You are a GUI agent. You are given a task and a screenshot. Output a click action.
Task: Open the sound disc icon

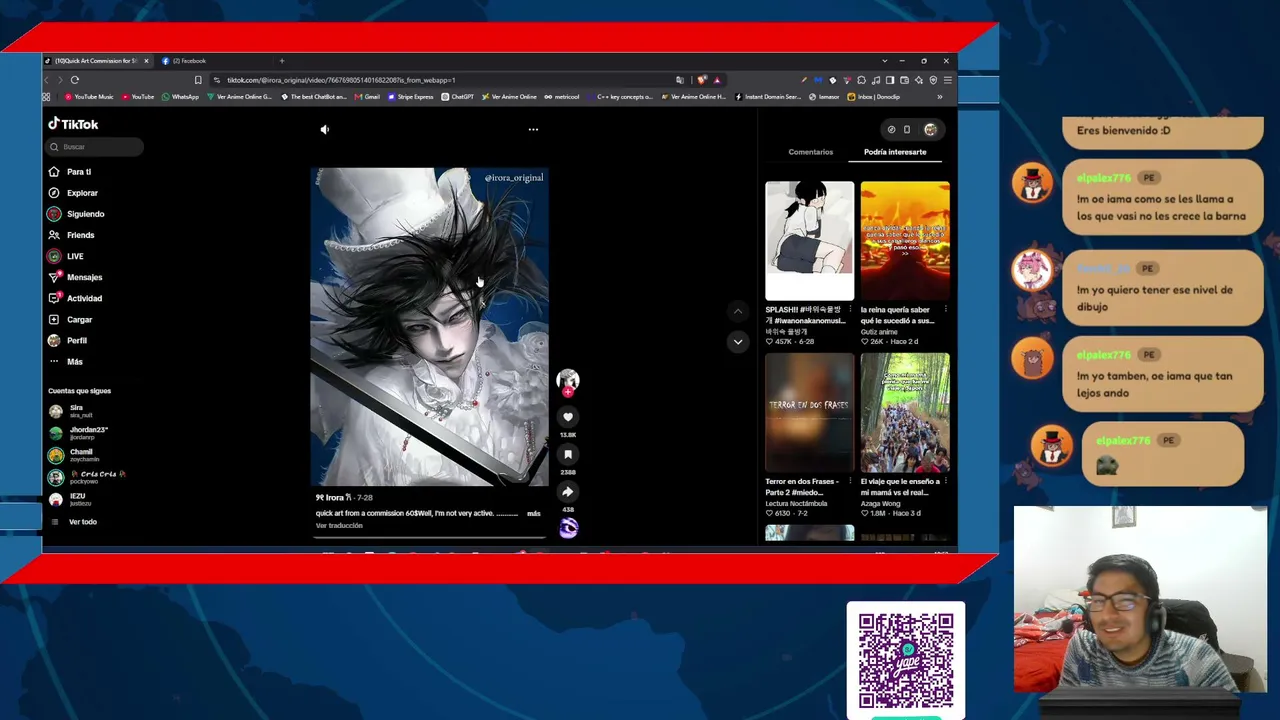pos(568,529)
